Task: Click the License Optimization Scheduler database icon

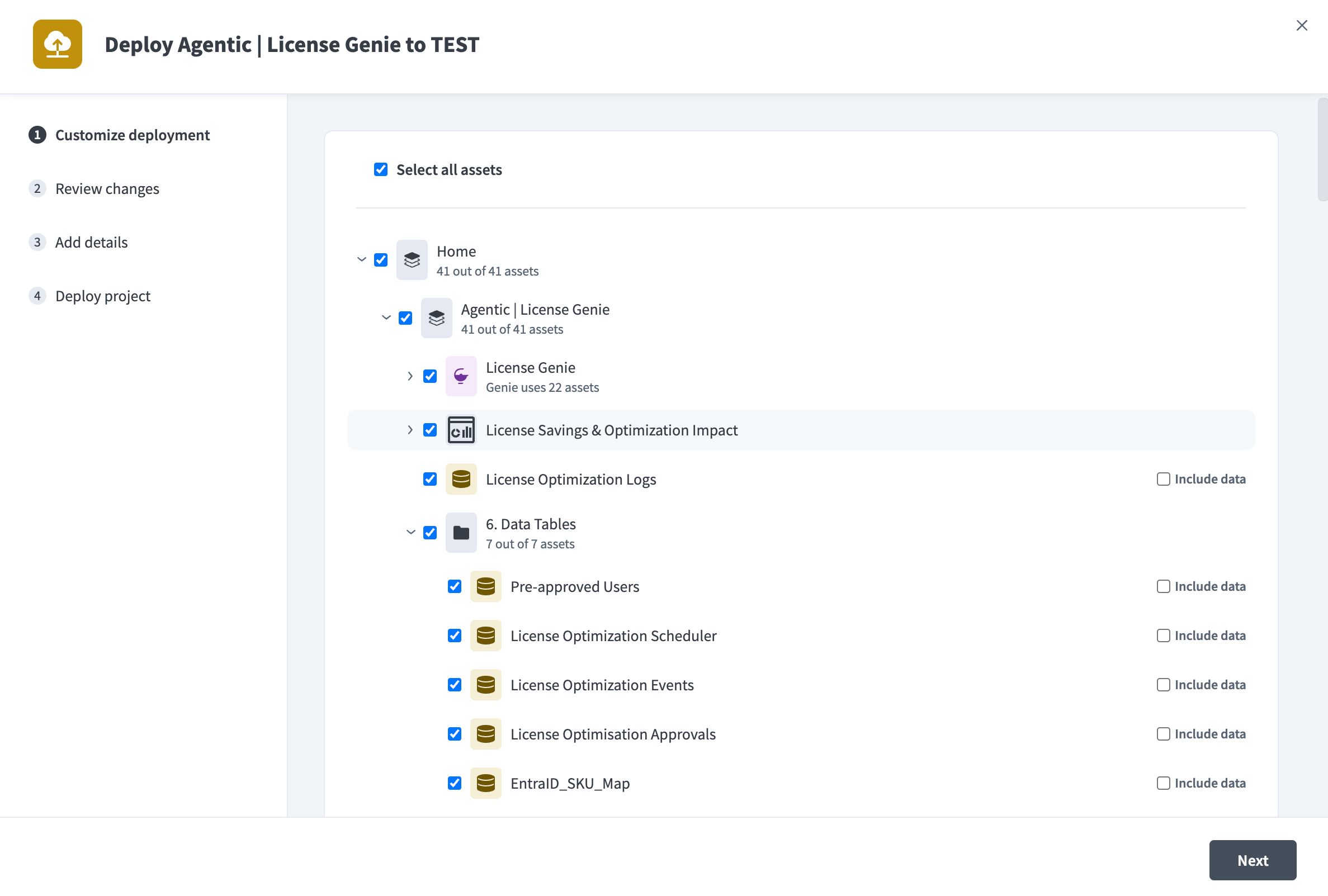Action: 485,636
